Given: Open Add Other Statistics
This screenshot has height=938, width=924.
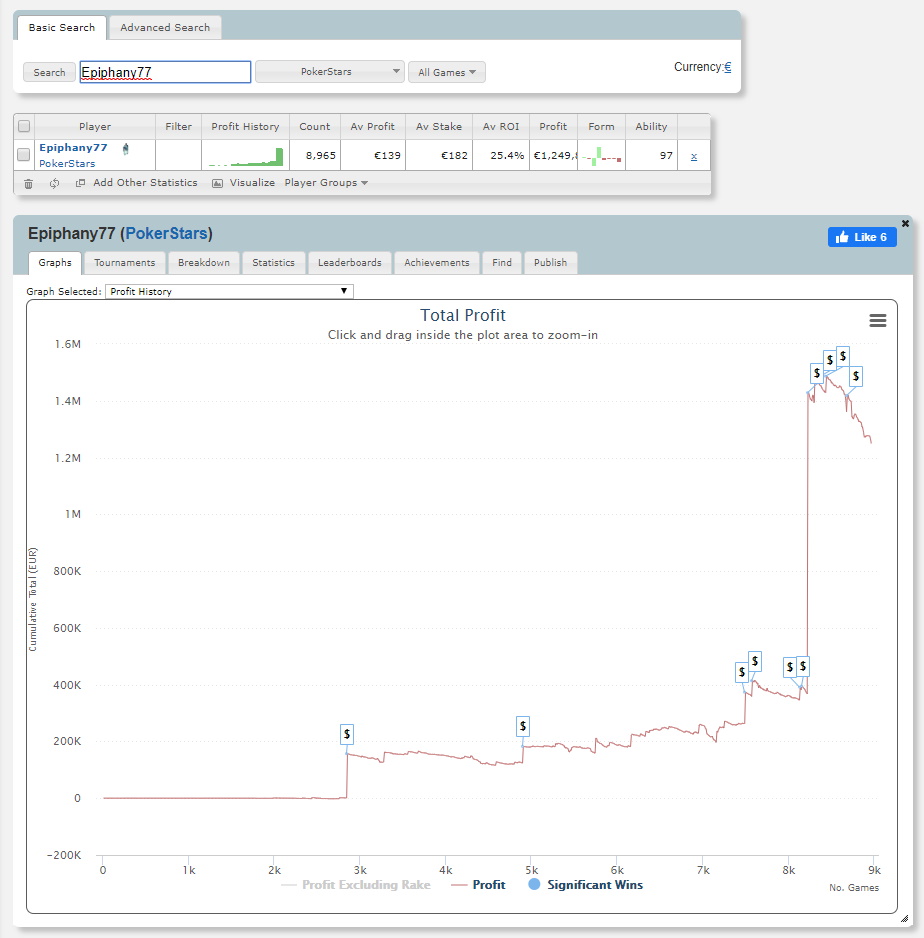Looking at the screenshot, I should [x=137, y=183].
